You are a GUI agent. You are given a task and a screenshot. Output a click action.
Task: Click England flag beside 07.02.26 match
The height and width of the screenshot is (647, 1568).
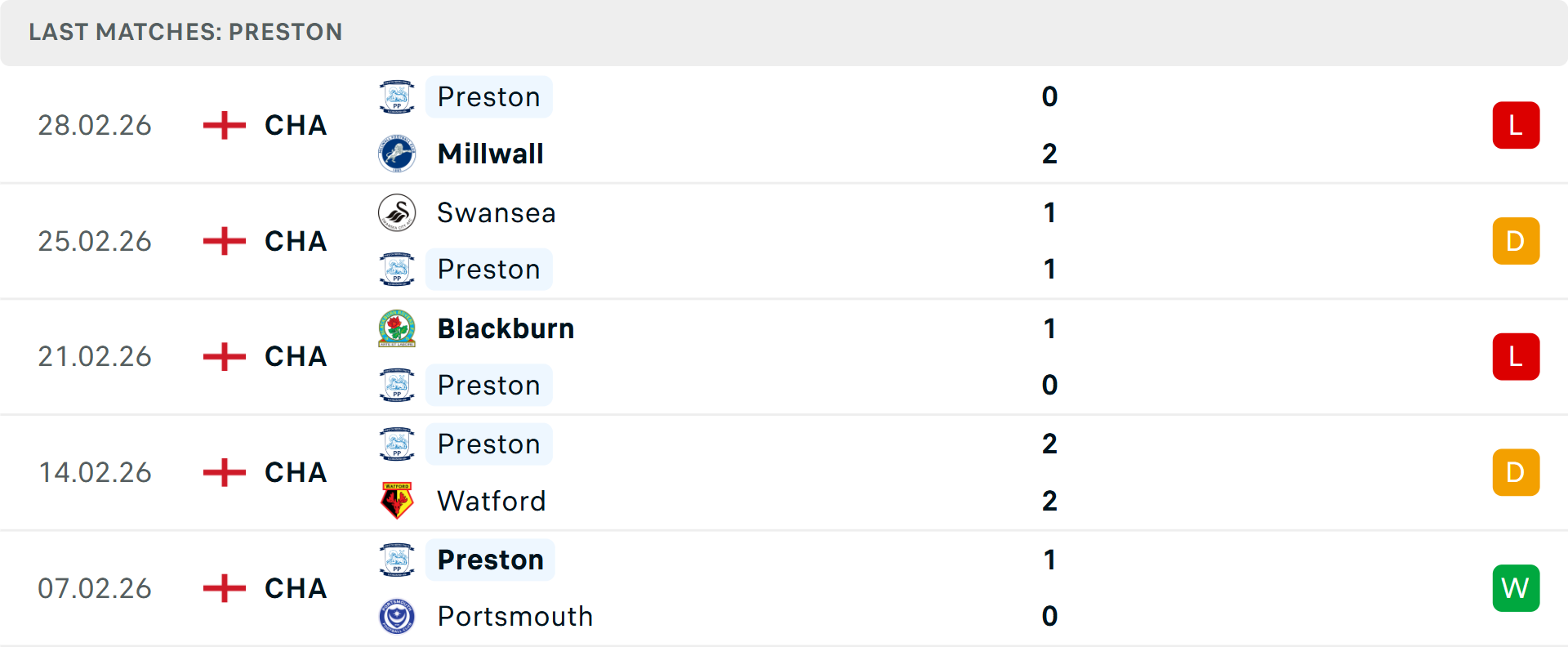225,588
